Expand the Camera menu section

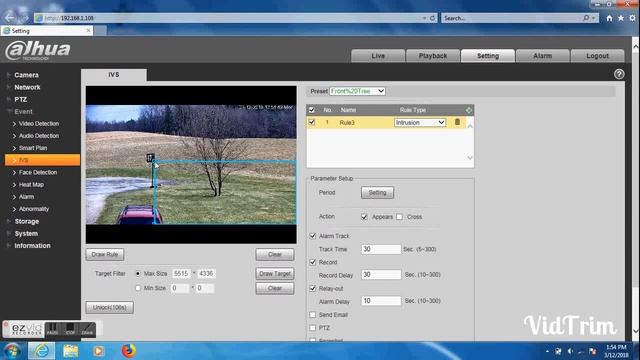[26, 75]
